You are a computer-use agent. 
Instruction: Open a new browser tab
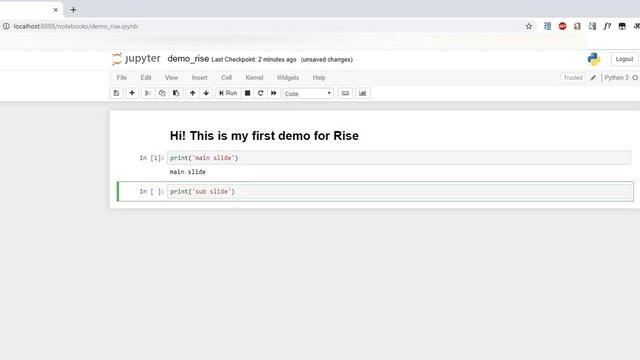(x=73, y=9)
